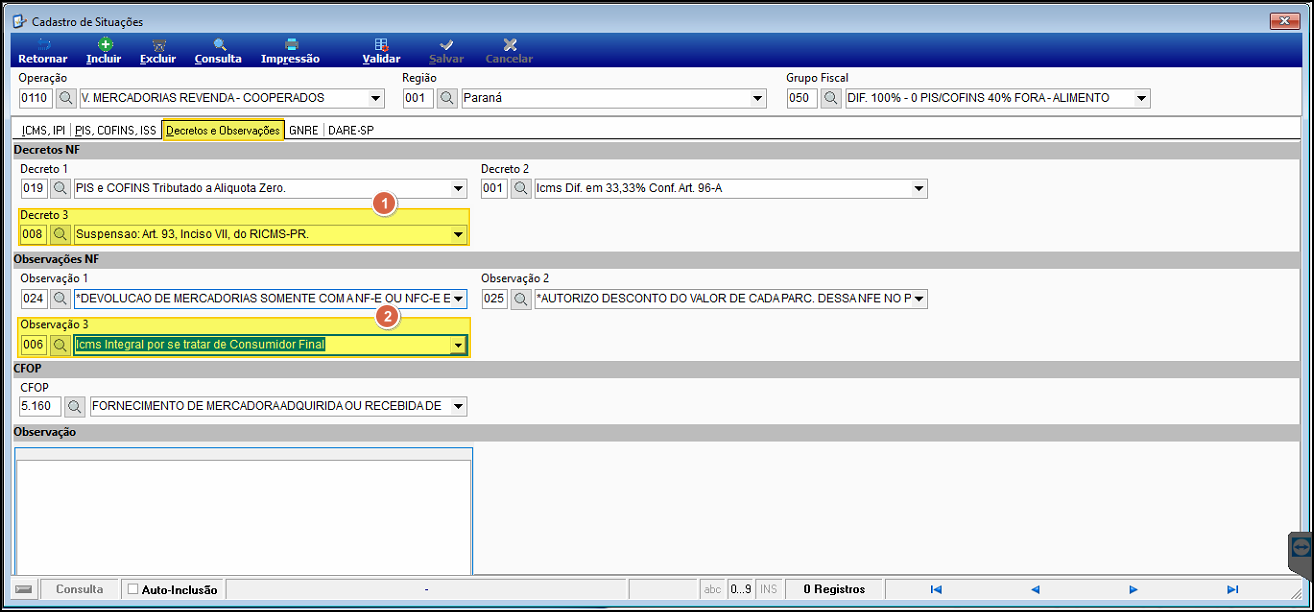The width and height of the screenshot is (1314, 612).
Task: Expand the Observação 3 dropdown
Action: [459, 345]
